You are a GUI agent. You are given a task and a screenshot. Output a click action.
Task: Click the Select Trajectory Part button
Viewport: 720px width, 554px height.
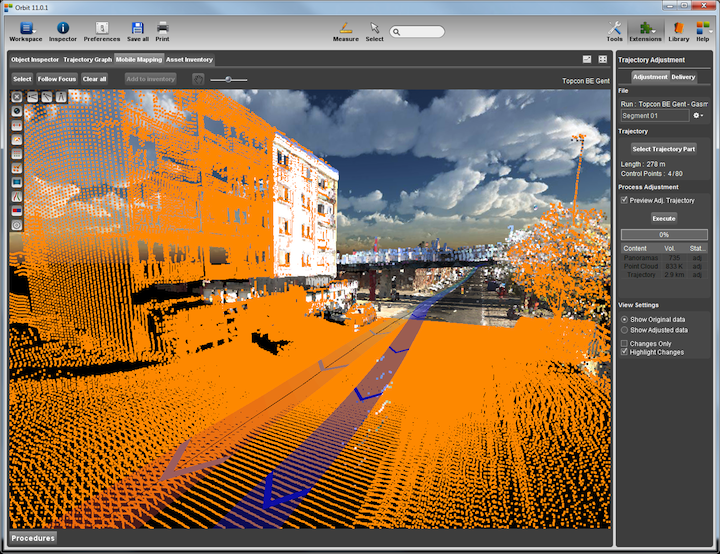(x=663, y=149)
